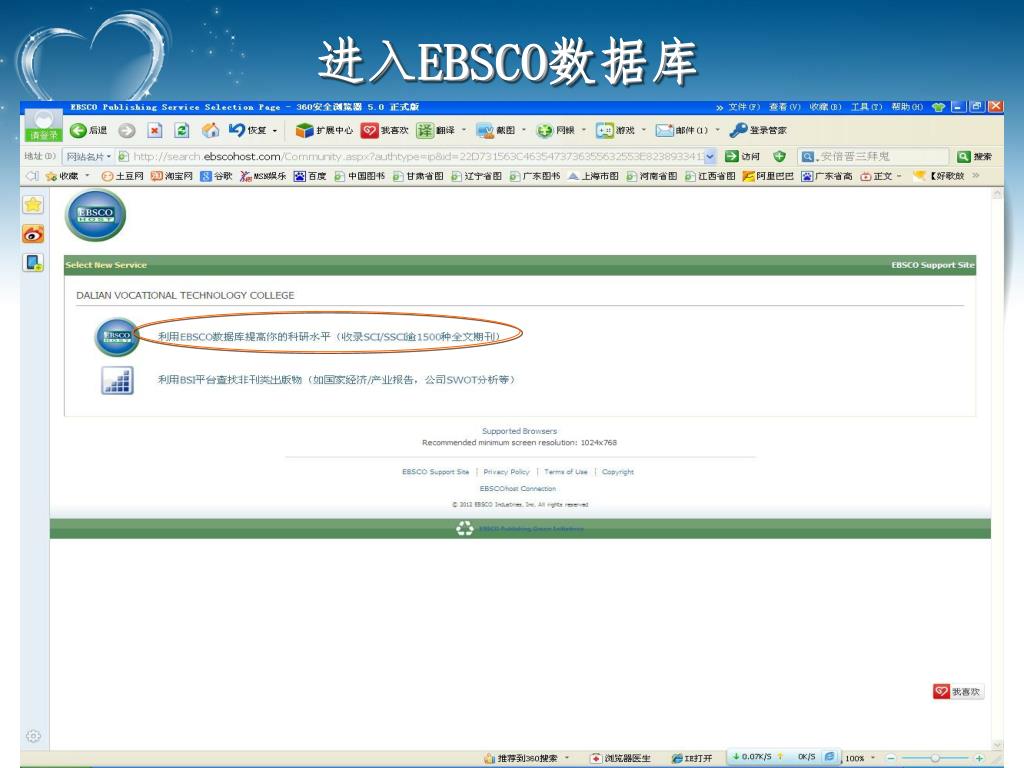The height and width of the screenshot is (768, 1024).
Task: Open the Mail (邮件) dropdown arrow
Action: [718, 130]
